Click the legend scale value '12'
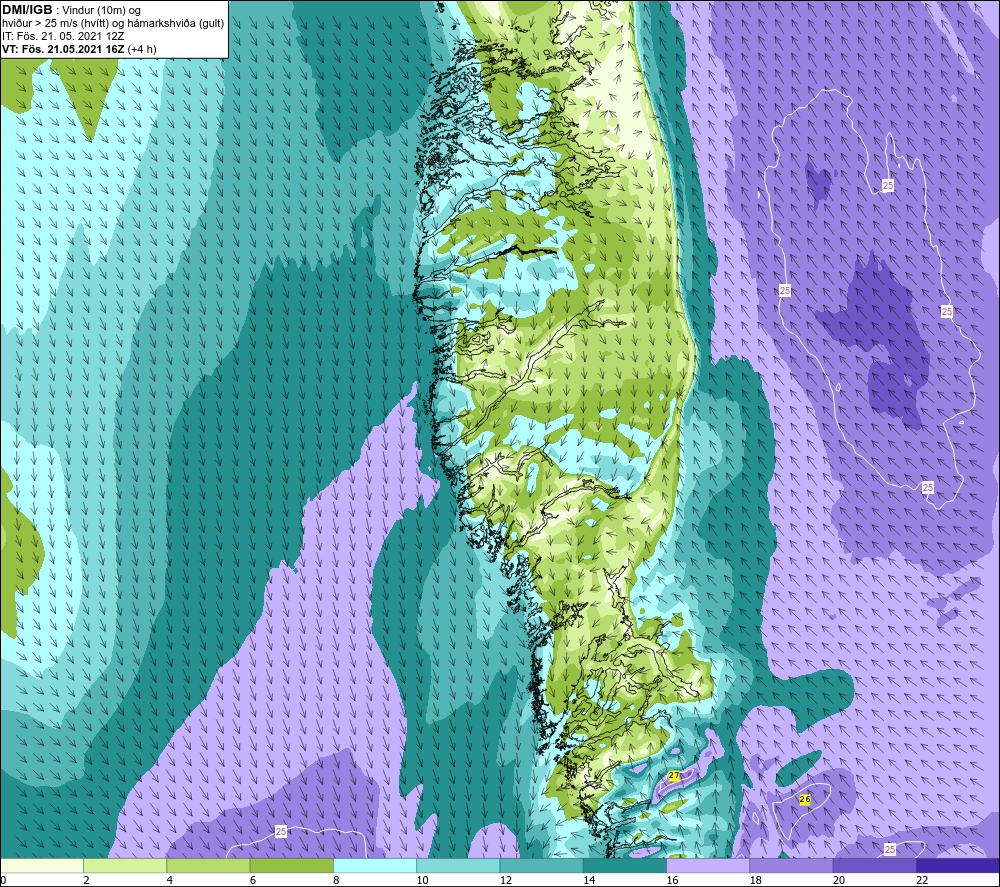The height and width of the screenshot is (887, 1000). [x=506, y=880]
